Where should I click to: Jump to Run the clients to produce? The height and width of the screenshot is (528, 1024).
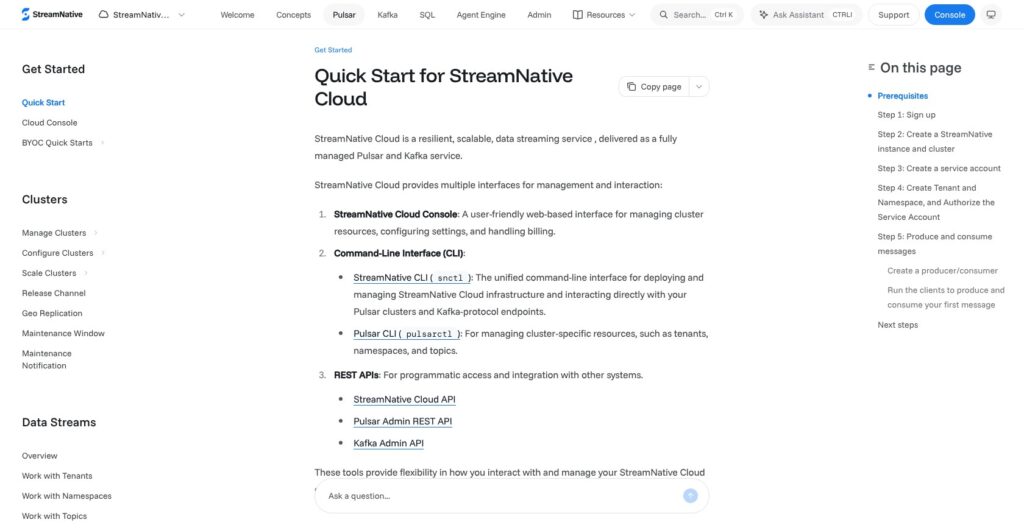coord(946,297)
